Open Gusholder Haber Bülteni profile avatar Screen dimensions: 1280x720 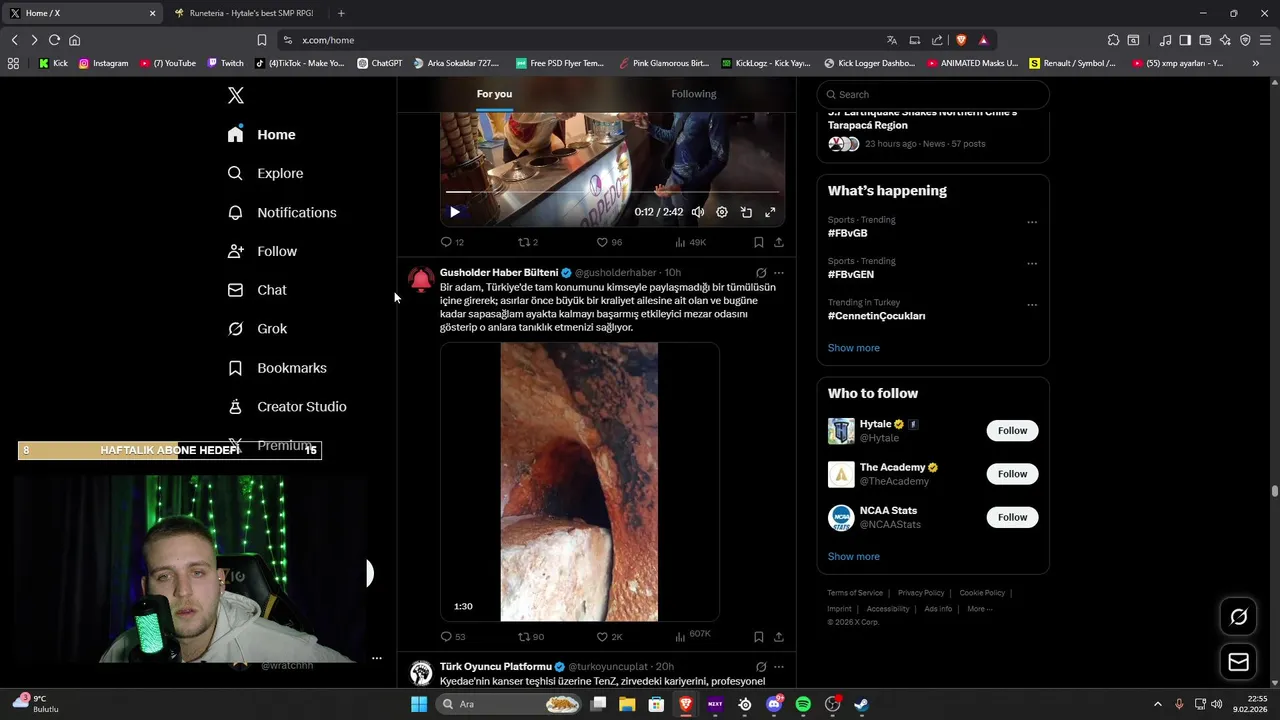pyautogui.click(x=421, y=281)
